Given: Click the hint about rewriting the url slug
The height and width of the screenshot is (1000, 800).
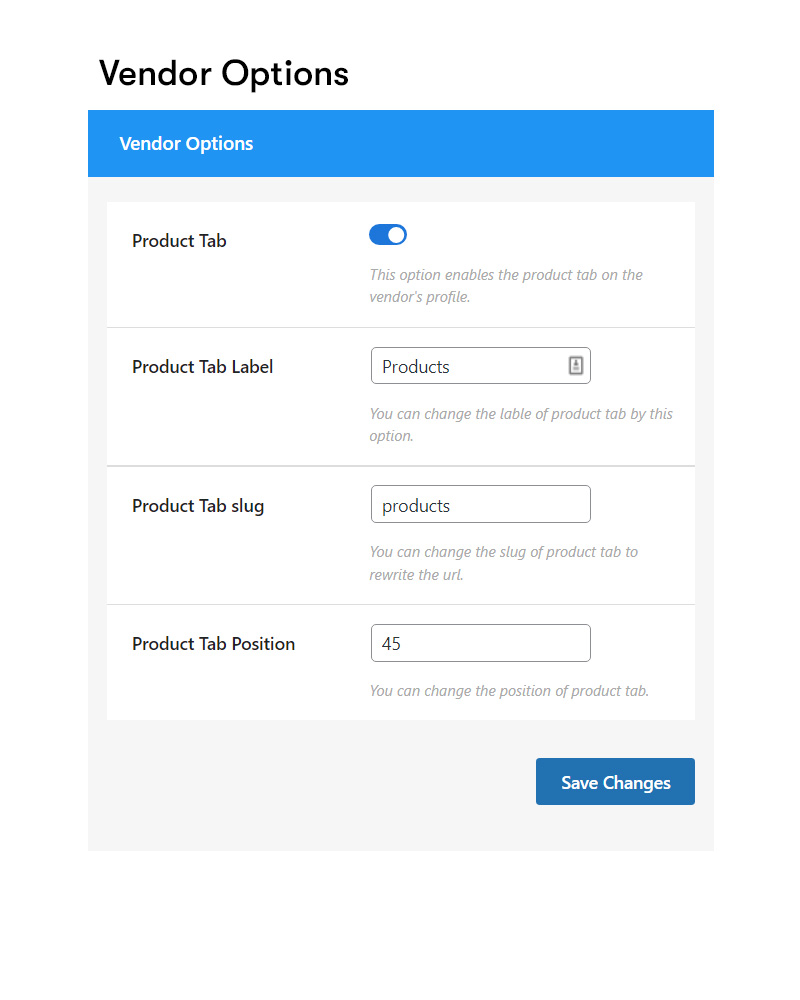Looking at the screenshot, I should point(503,563).
